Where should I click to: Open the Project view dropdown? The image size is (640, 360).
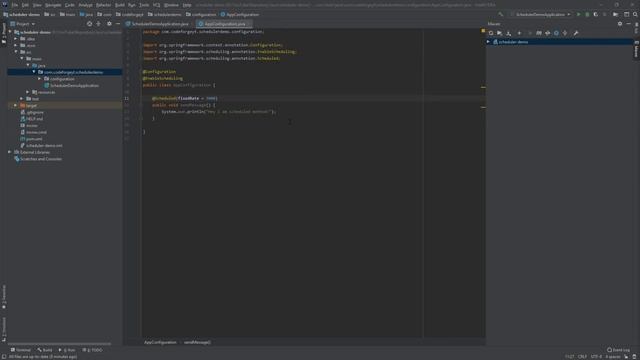pos(23,24)
